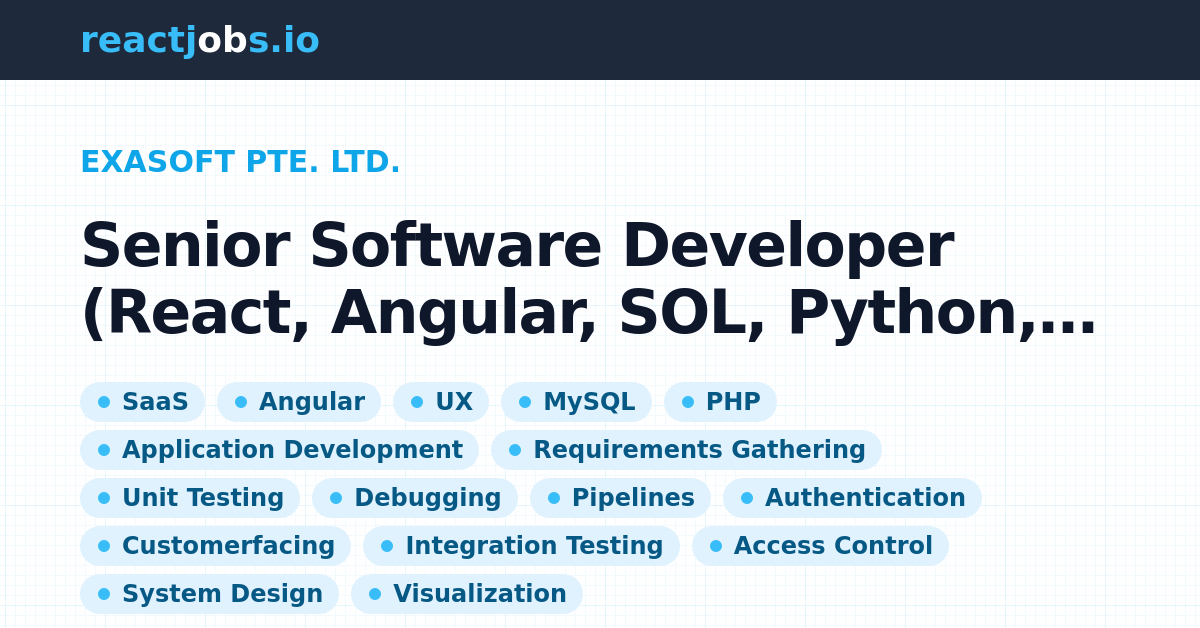Click the bullet icon on the SaaS tag
This screenshot has height=628, width=1200.
[x=104, y=402]
